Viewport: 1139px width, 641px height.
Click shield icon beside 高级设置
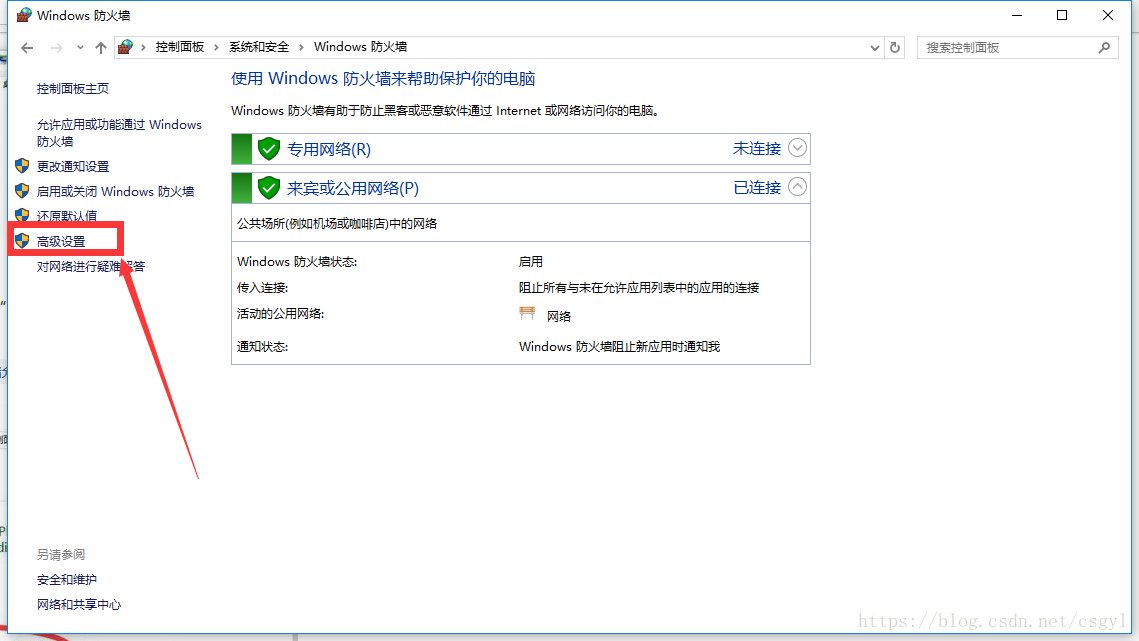[x=22, y=241]
